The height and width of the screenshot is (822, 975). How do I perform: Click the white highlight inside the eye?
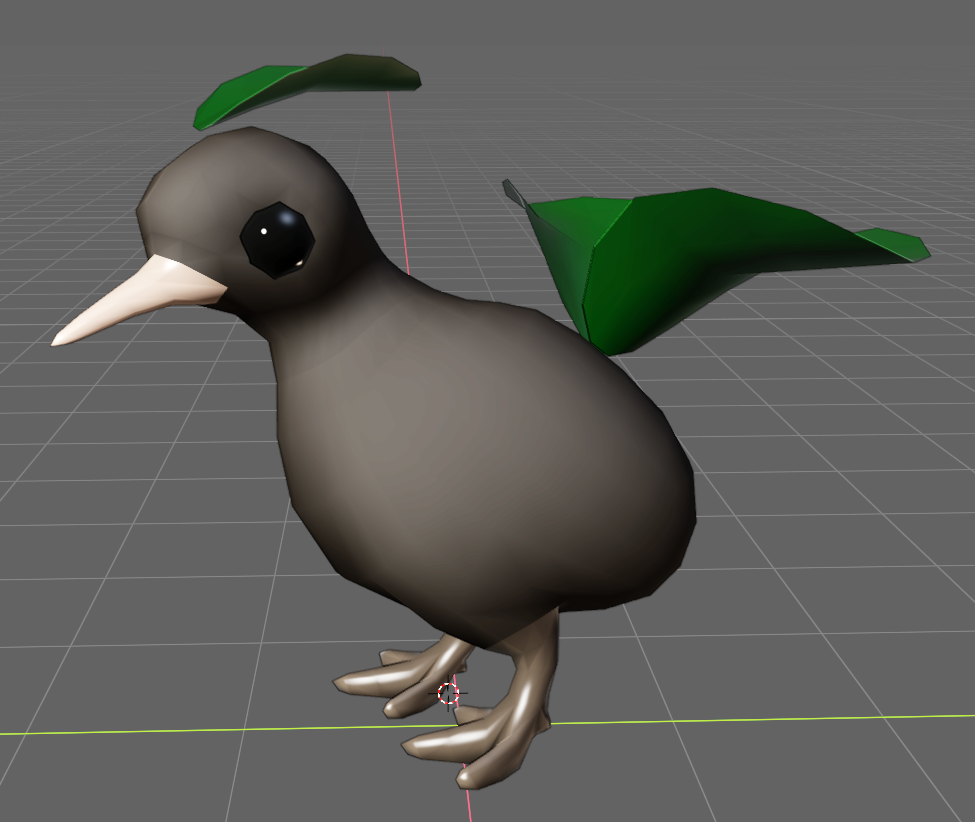[264, 232]
